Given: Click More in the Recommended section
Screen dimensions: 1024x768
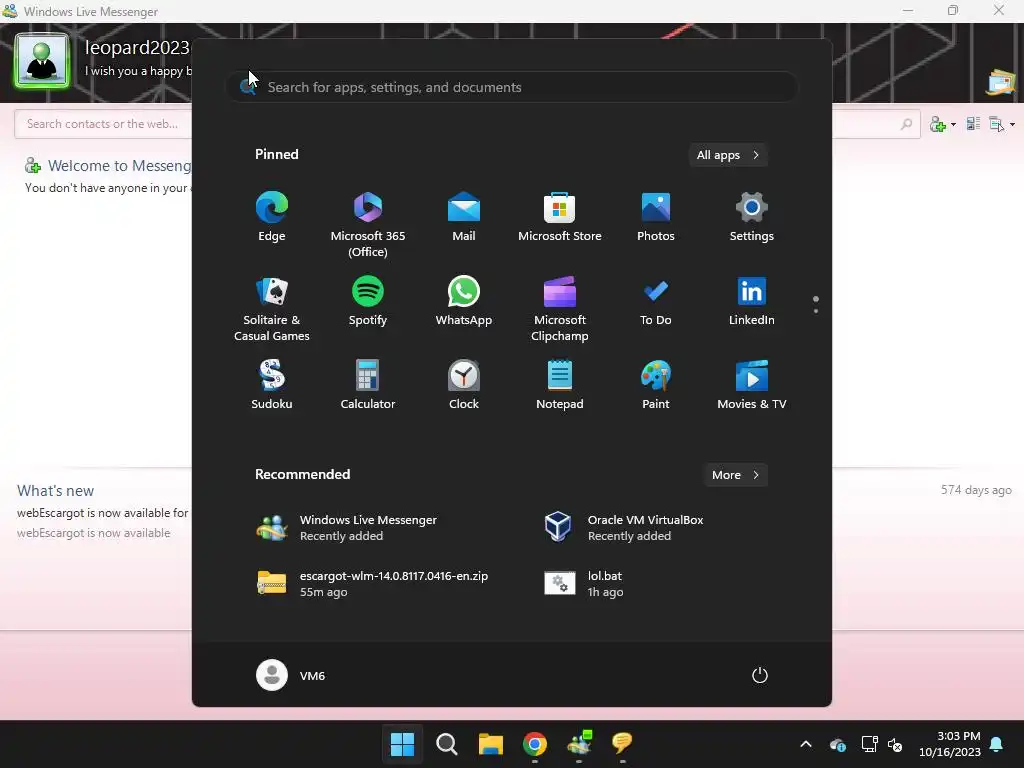Looking at the screenshot, I should (735, 475).
